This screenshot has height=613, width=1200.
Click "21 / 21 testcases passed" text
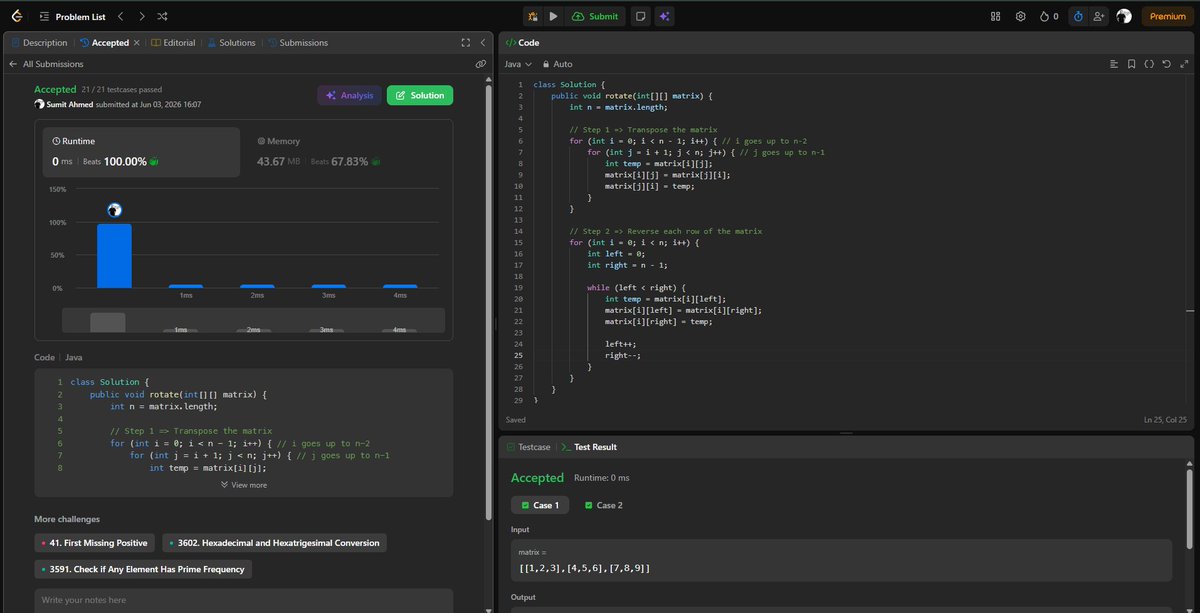pos(122,90)
